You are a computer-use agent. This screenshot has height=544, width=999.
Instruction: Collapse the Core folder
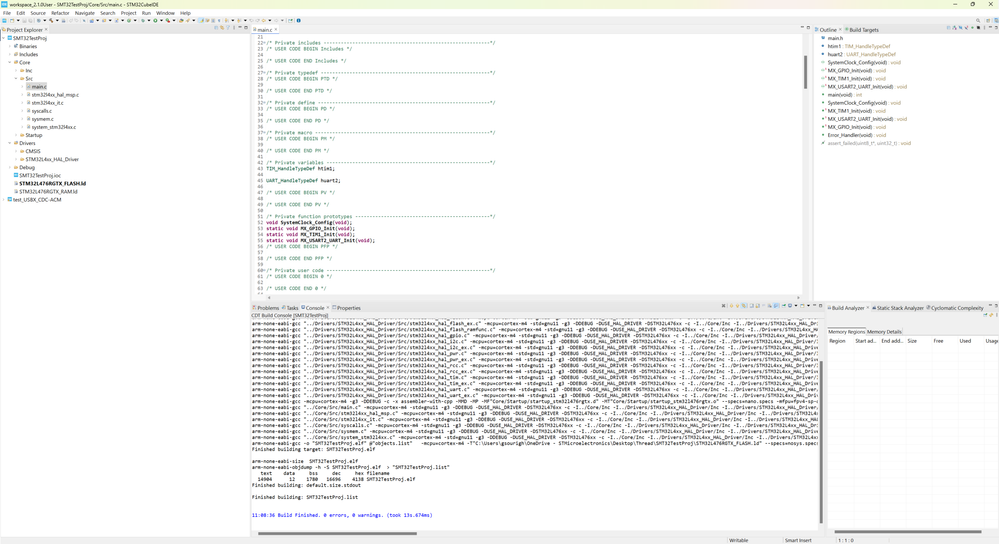coord(10,62)
